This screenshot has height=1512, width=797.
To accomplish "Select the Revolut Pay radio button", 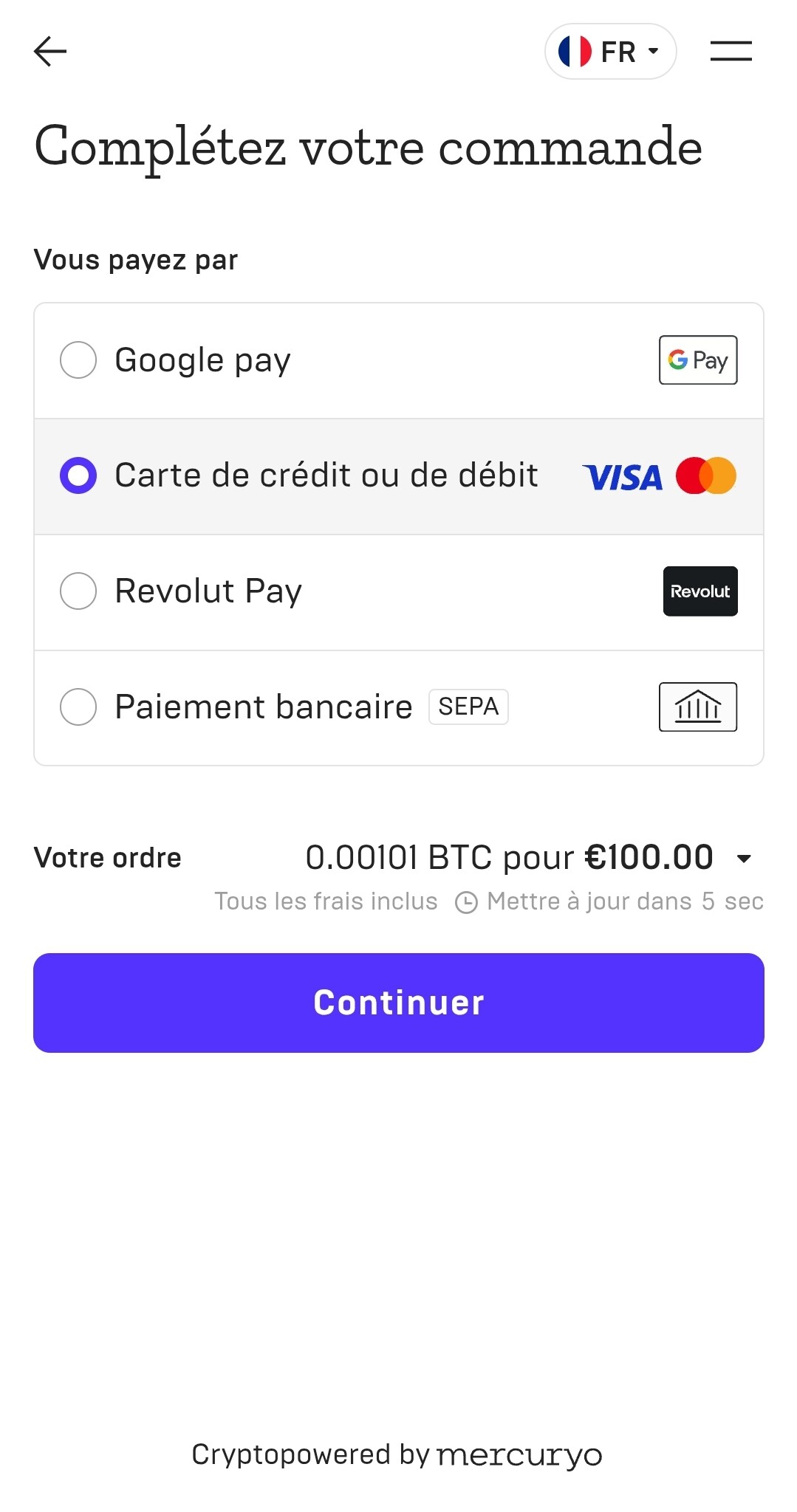I will click(x=78, y=591).
